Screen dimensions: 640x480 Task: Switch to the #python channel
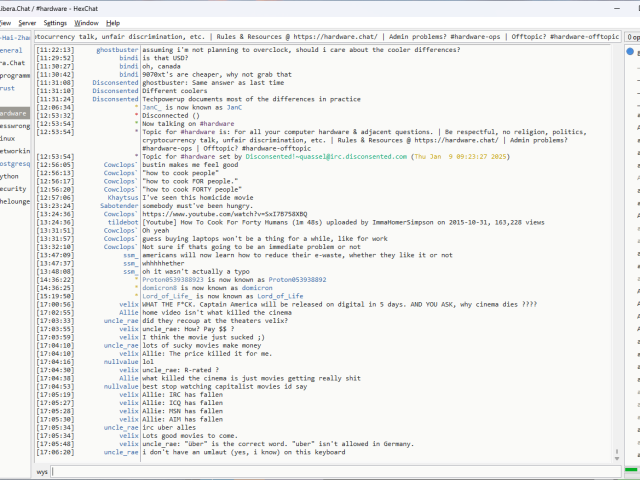(x=12, y=175)
